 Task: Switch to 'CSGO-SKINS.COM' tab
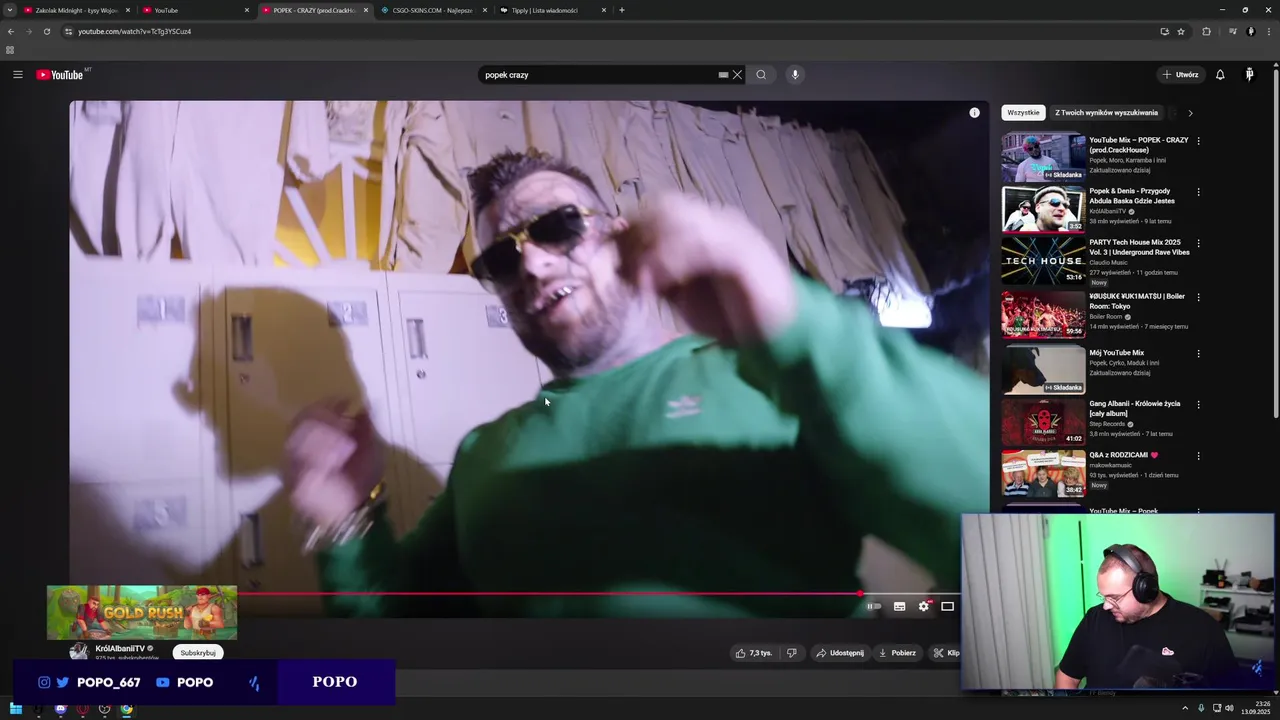[x=430, y=10]
